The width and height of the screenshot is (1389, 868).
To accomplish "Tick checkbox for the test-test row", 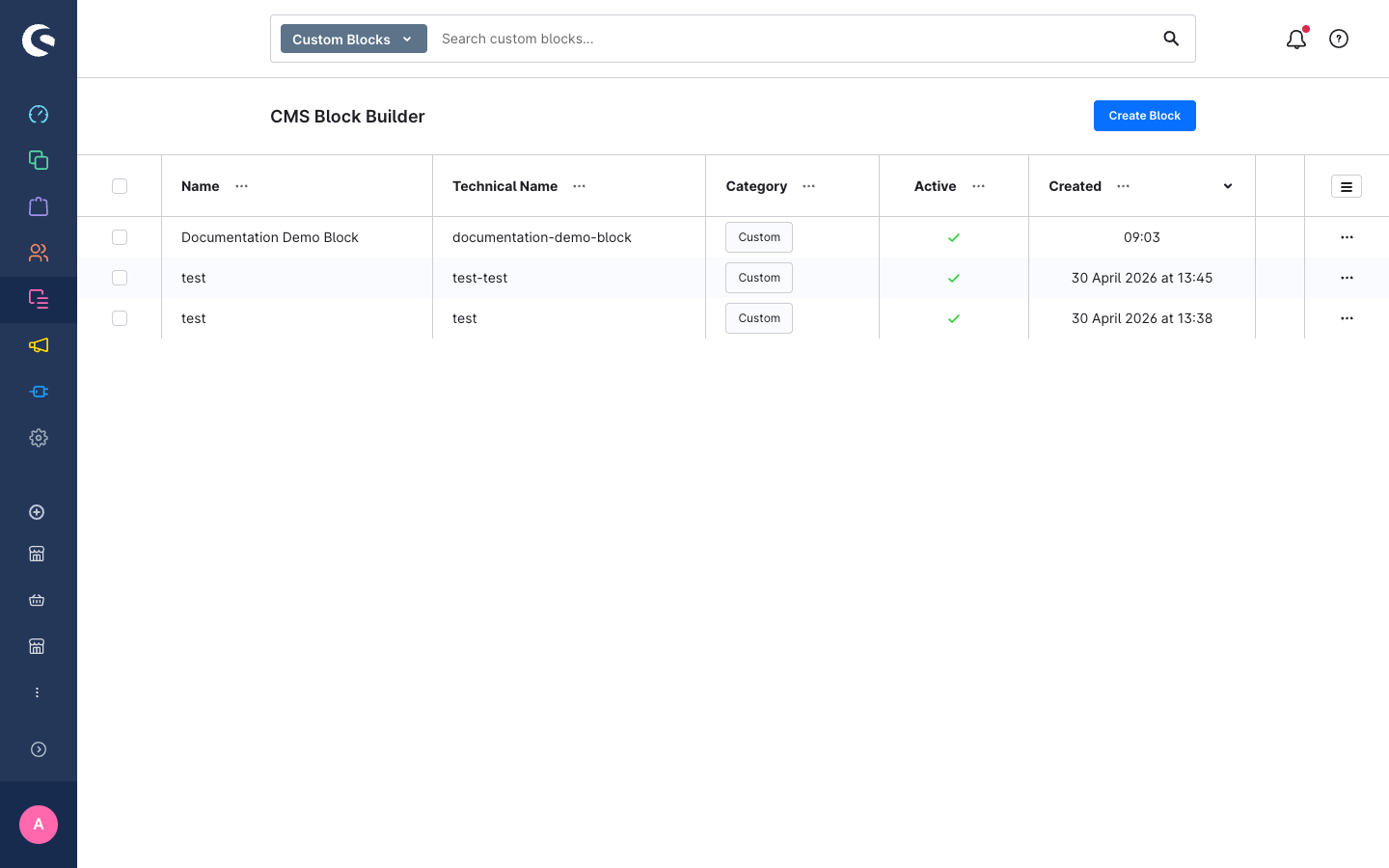I will pos(120,278).
